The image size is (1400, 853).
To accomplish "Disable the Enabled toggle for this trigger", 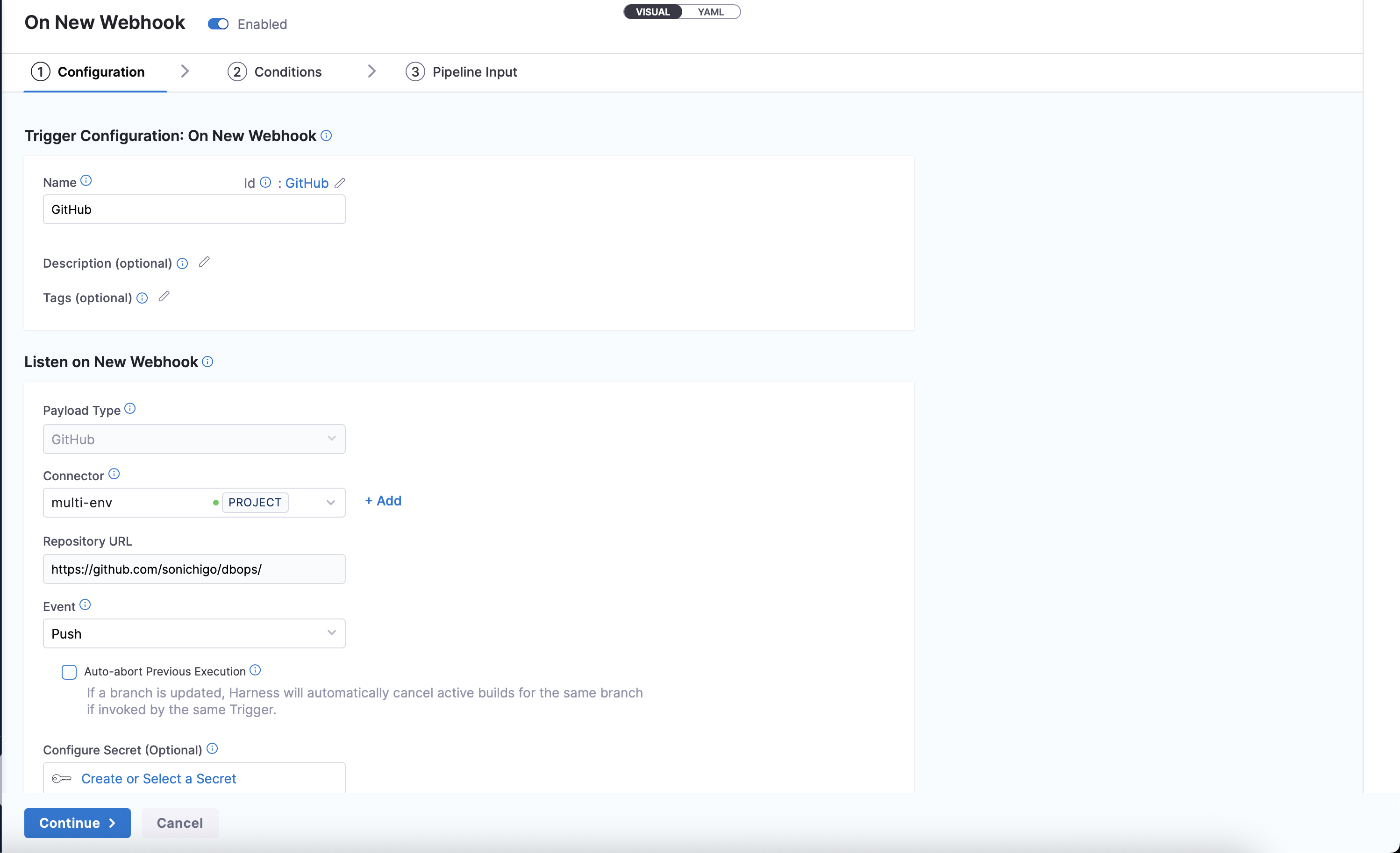I will point(217,24).
